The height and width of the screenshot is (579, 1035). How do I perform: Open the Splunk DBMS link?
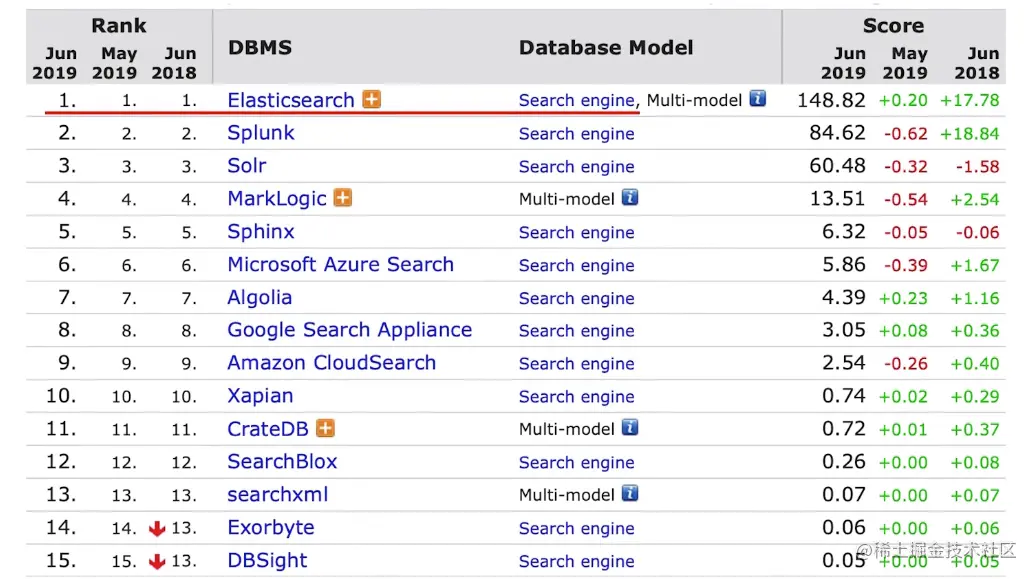[261, 133]
